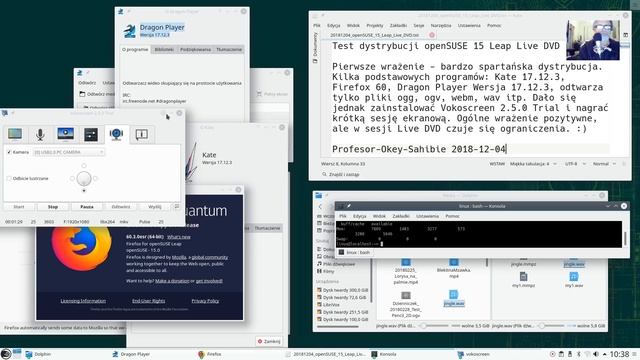Enable the mirrored image checkbox in Vokoscreen
The image size is (640, 360).
(x=9, y=178)
